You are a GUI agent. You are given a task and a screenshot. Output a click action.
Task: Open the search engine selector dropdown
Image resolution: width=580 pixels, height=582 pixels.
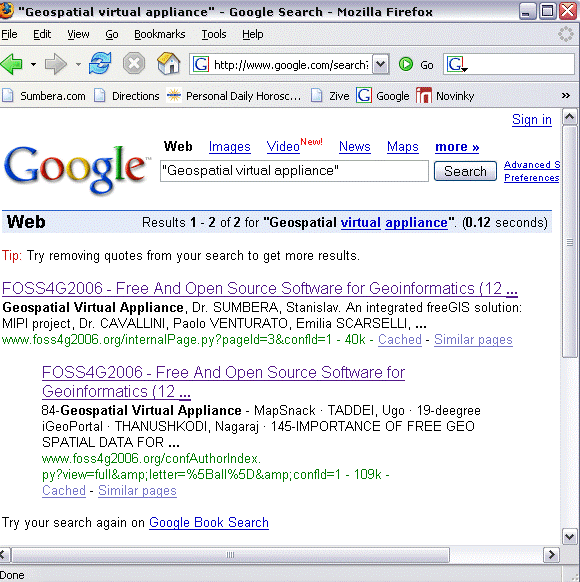tap(456, 65)
